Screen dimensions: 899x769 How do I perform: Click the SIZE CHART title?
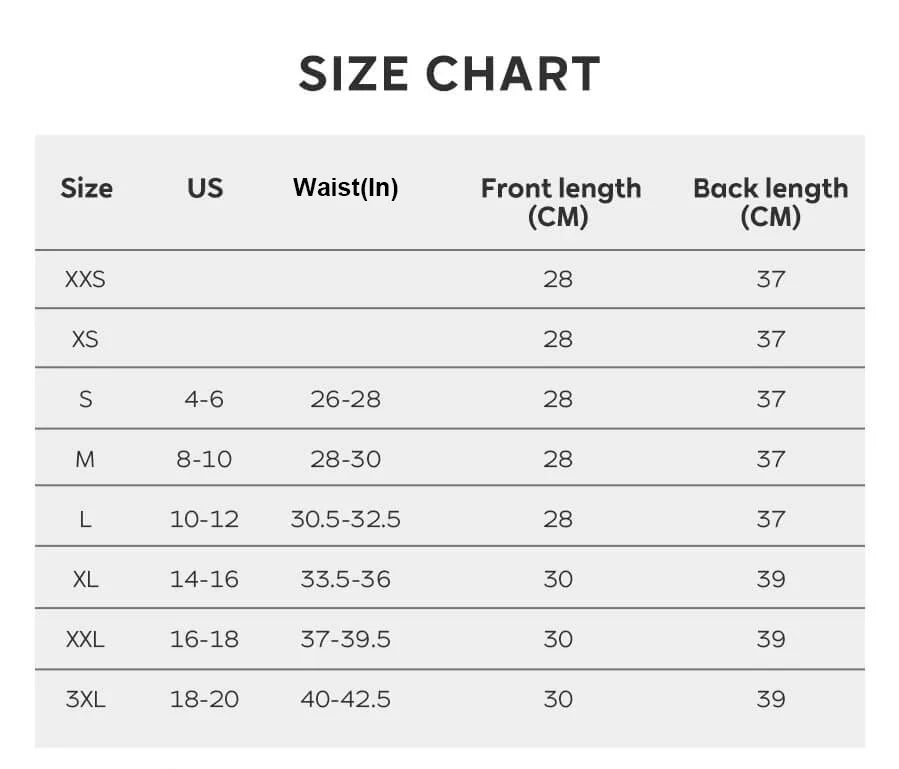click(449, 74)
